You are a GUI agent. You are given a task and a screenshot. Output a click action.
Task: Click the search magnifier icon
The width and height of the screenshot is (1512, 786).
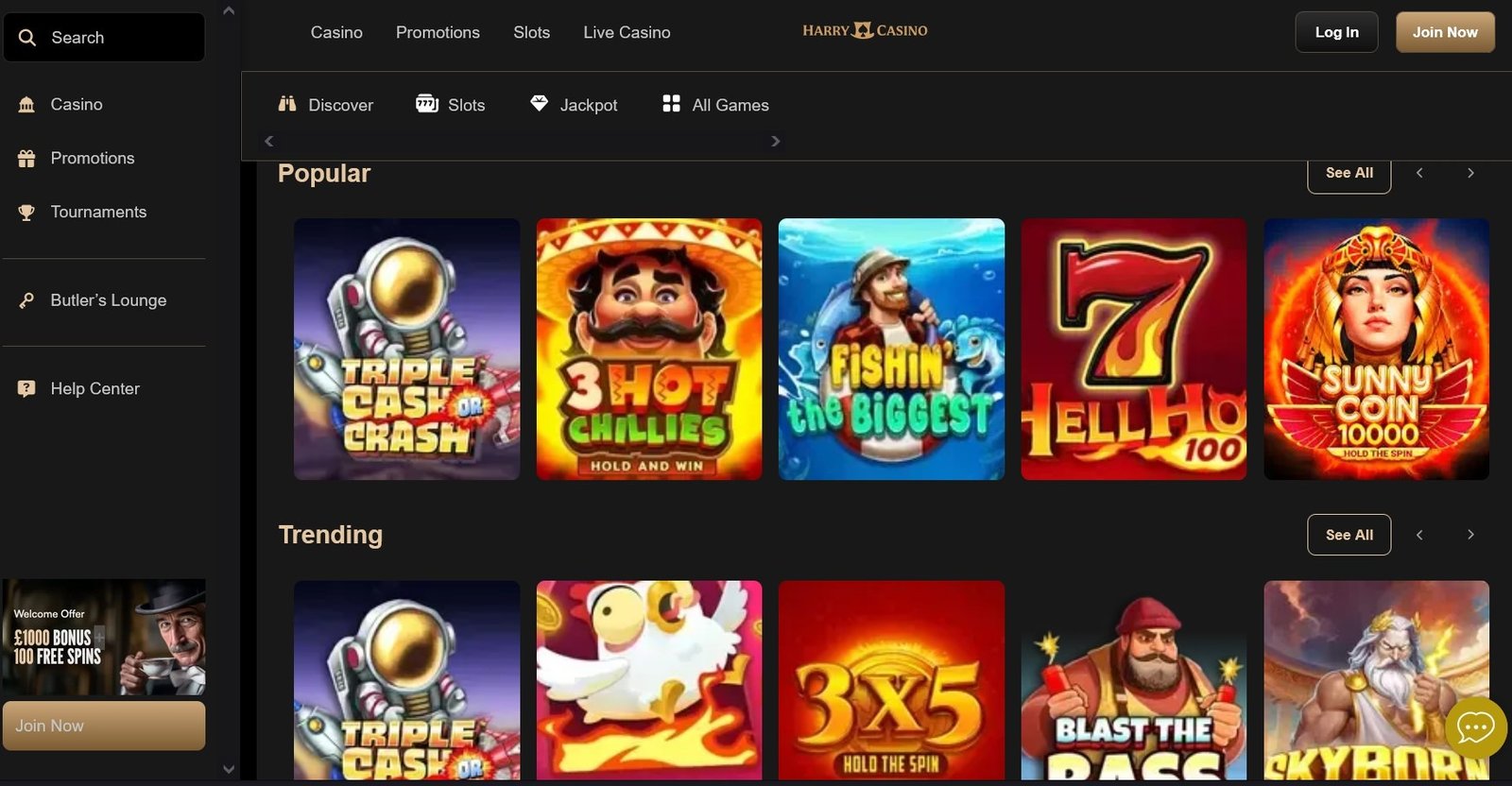click(27, 38)
